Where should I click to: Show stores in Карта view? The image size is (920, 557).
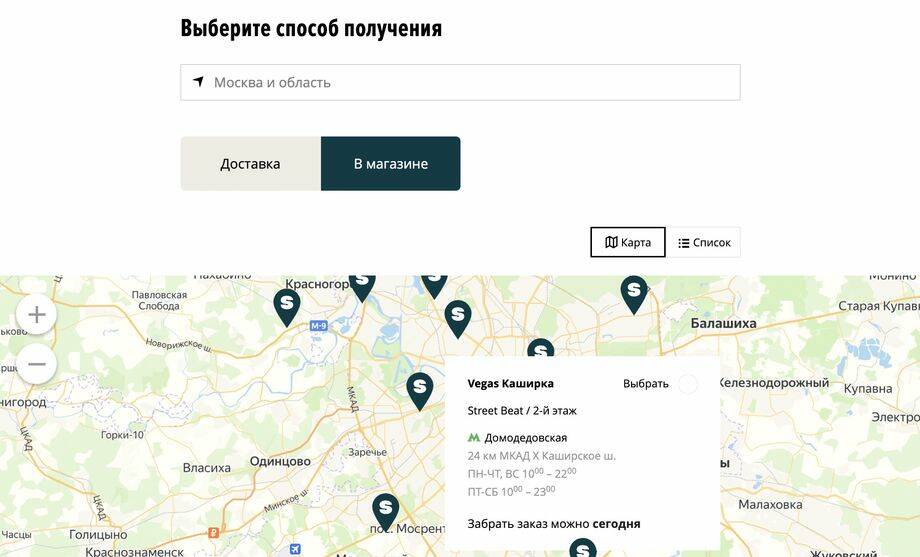point(628,242)
